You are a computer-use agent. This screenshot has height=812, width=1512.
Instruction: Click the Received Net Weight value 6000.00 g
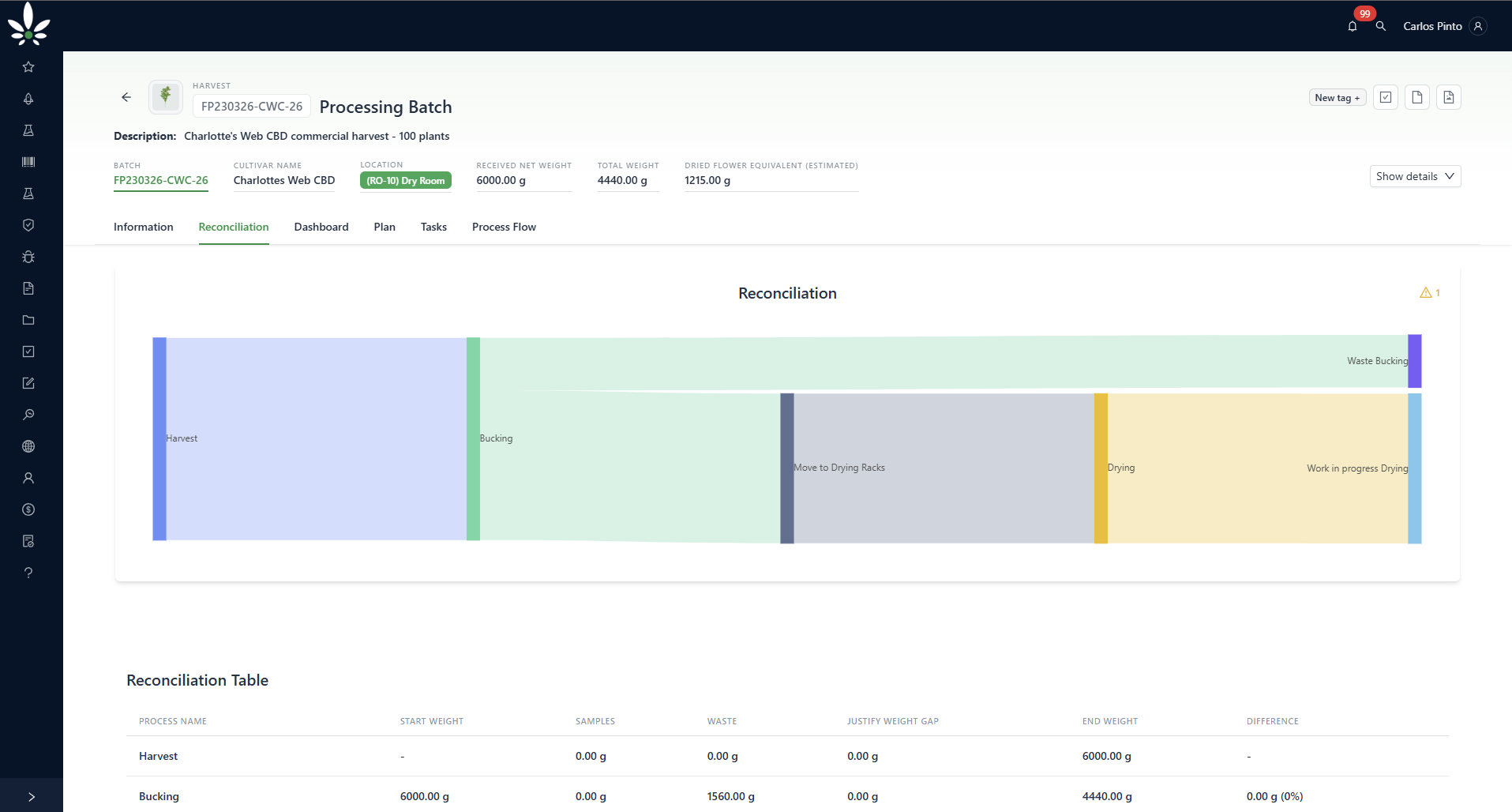[x=501, y=180]
